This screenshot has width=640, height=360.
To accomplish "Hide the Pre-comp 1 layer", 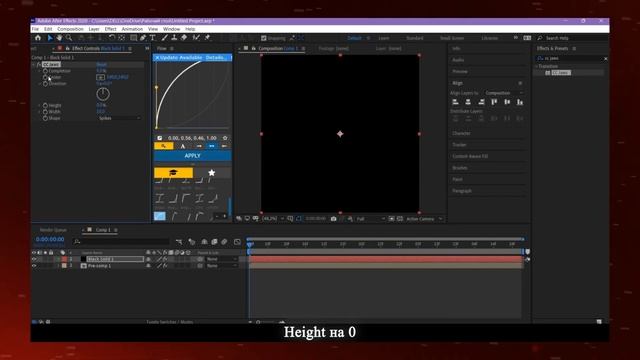I will [34, 266].
